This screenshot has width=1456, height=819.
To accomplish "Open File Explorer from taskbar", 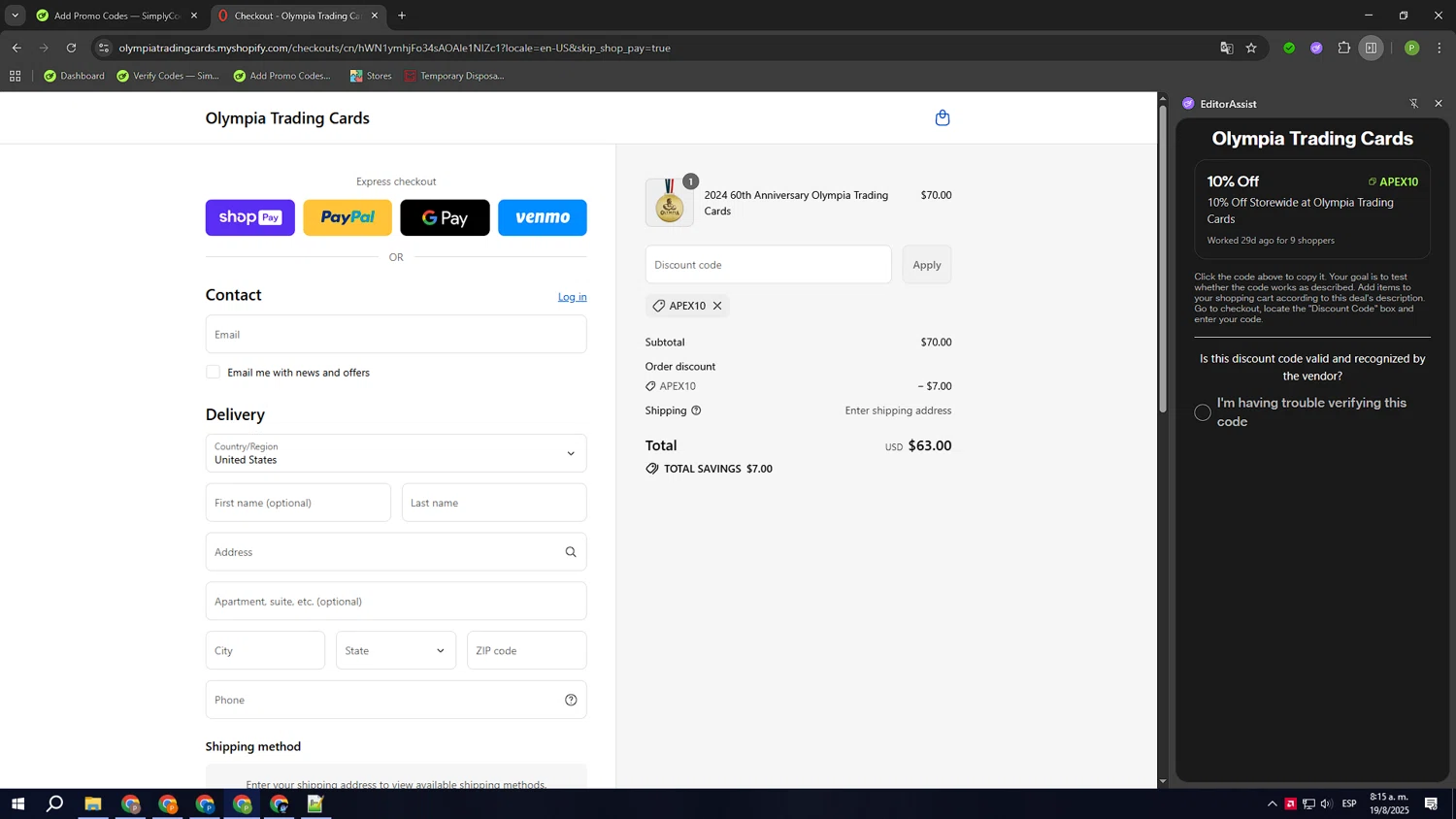I will (93, 803).
